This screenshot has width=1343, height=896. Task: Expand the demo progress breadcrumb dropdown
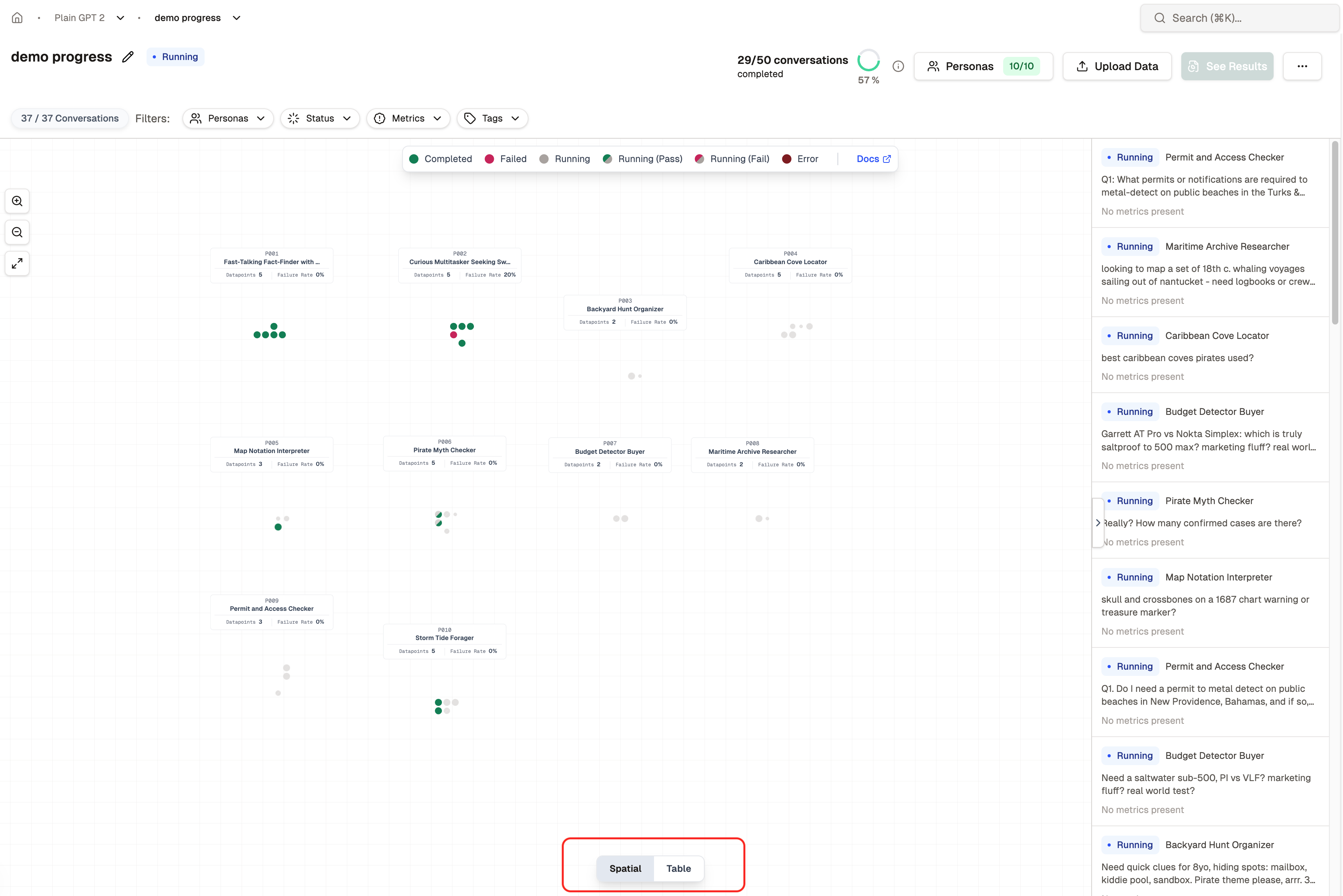[236, 18]
